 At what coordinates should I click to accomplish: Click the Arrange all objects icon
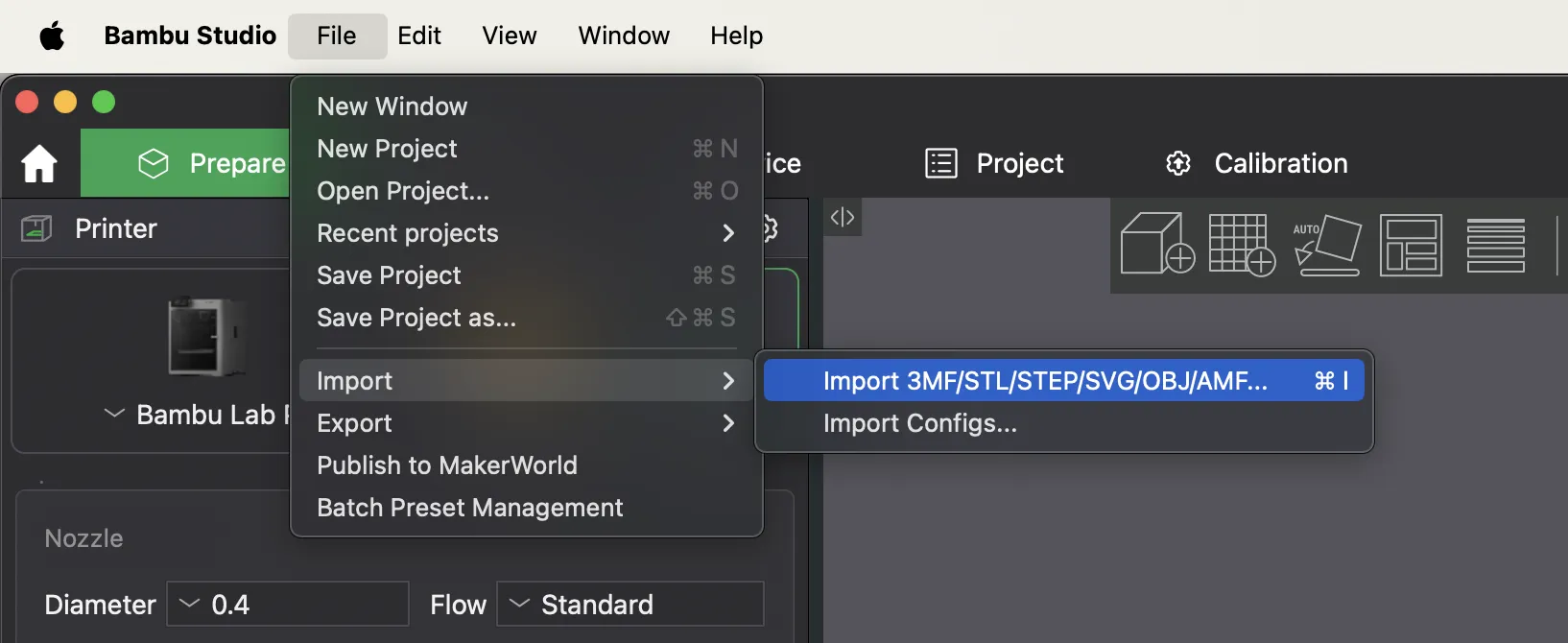[x=1411, y=245]
